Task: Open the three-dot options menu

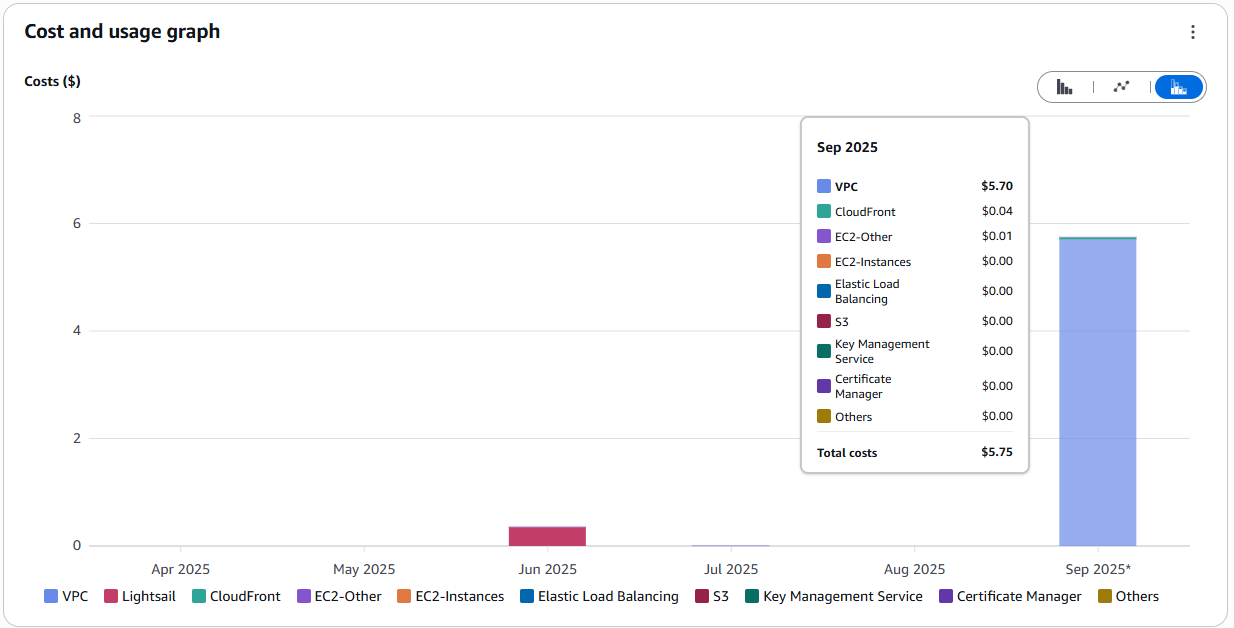Action: pos(1192,32)
